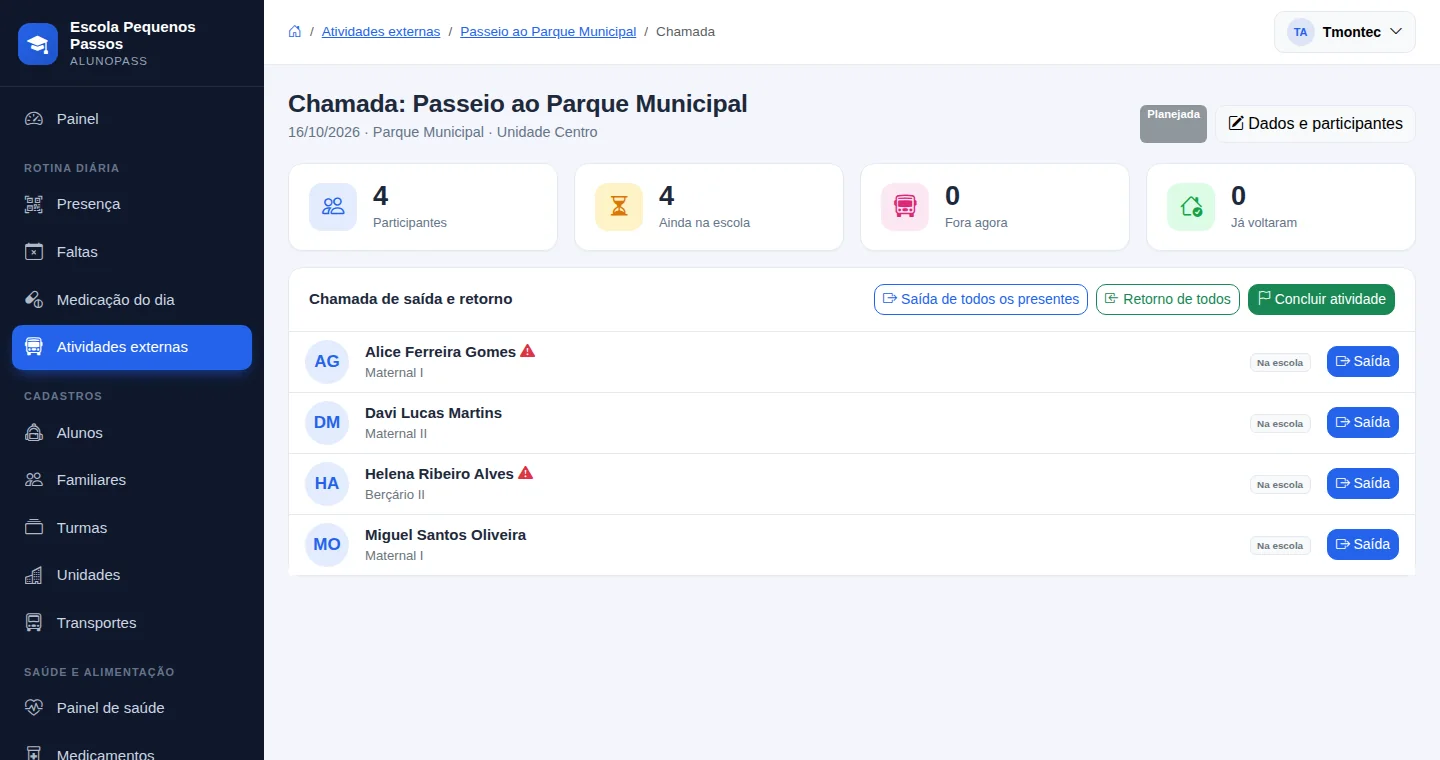Viewport: 1440px width, 760px height.
Task: Open Transportes in the sidebar
Action: pos(132,623)
